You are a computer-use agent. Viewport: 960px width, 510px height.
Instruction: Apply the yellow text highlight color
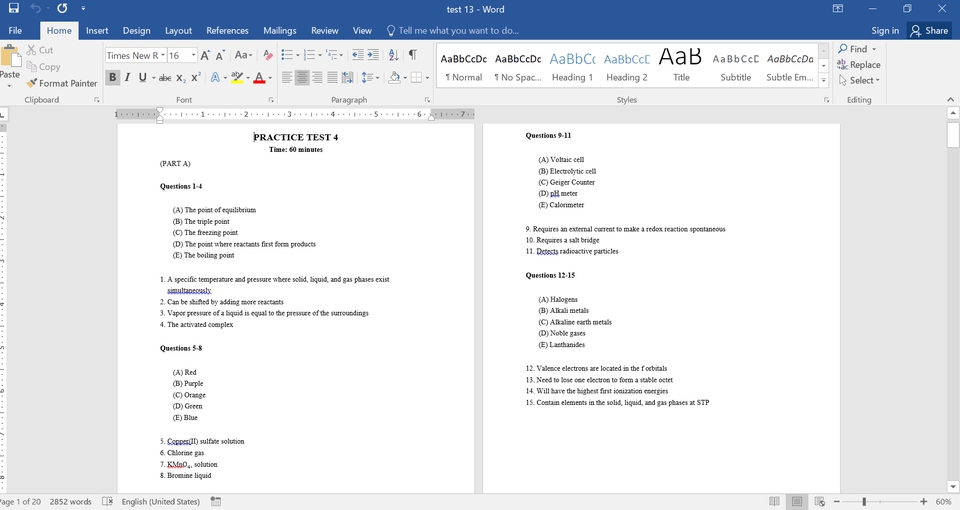[237, 78]
